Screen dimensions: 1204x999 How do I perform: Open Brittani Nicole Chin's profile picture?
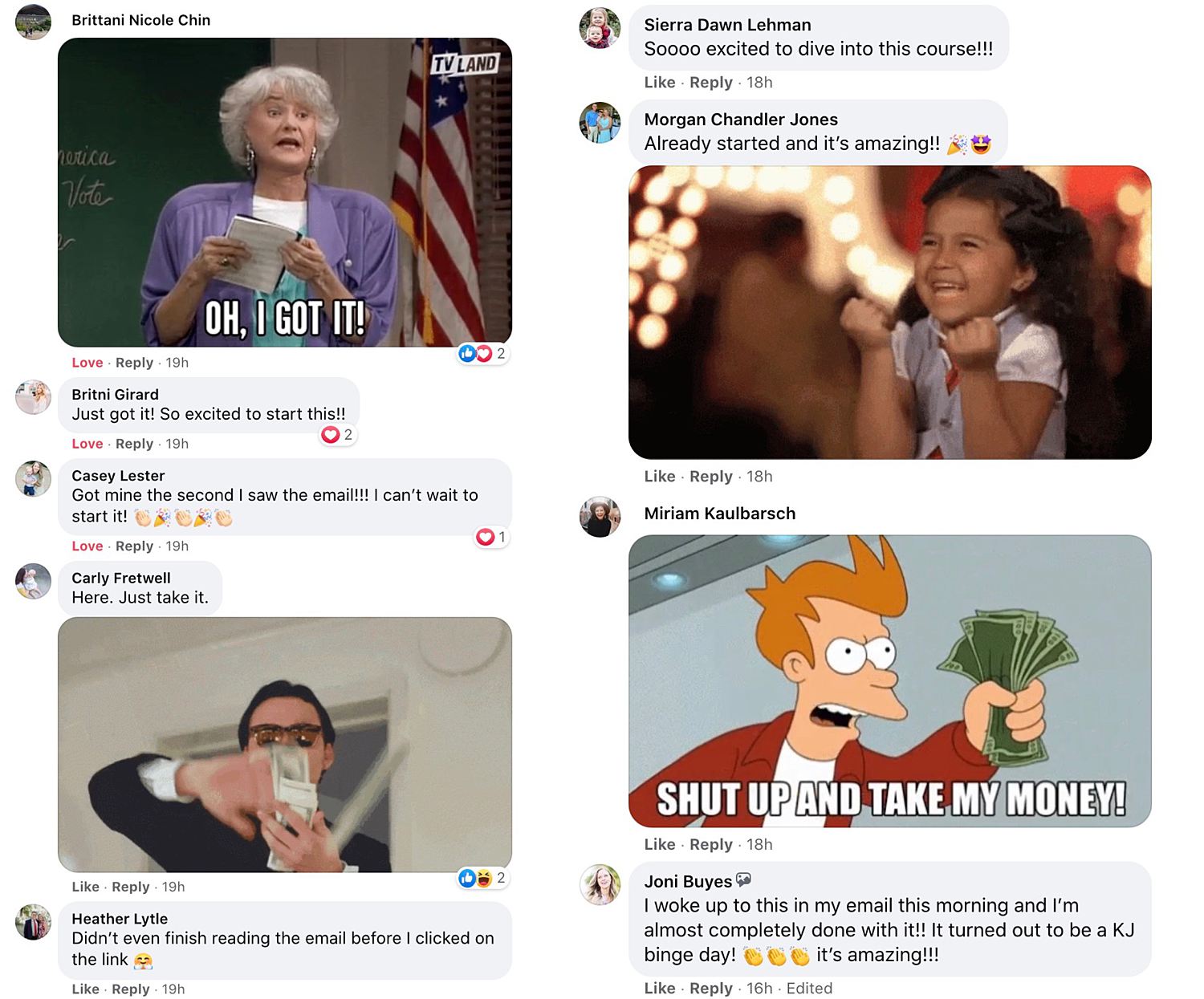[33, 22]
